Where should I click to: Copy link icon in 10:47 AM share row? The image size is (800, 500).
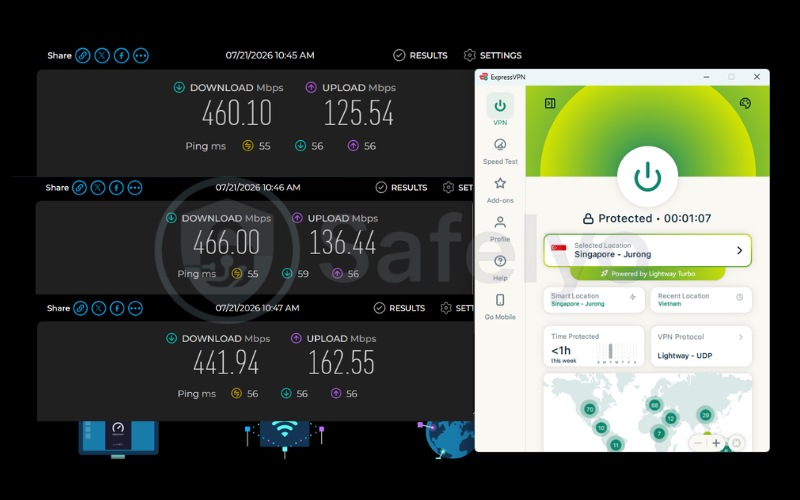click(x=80, y=308)
